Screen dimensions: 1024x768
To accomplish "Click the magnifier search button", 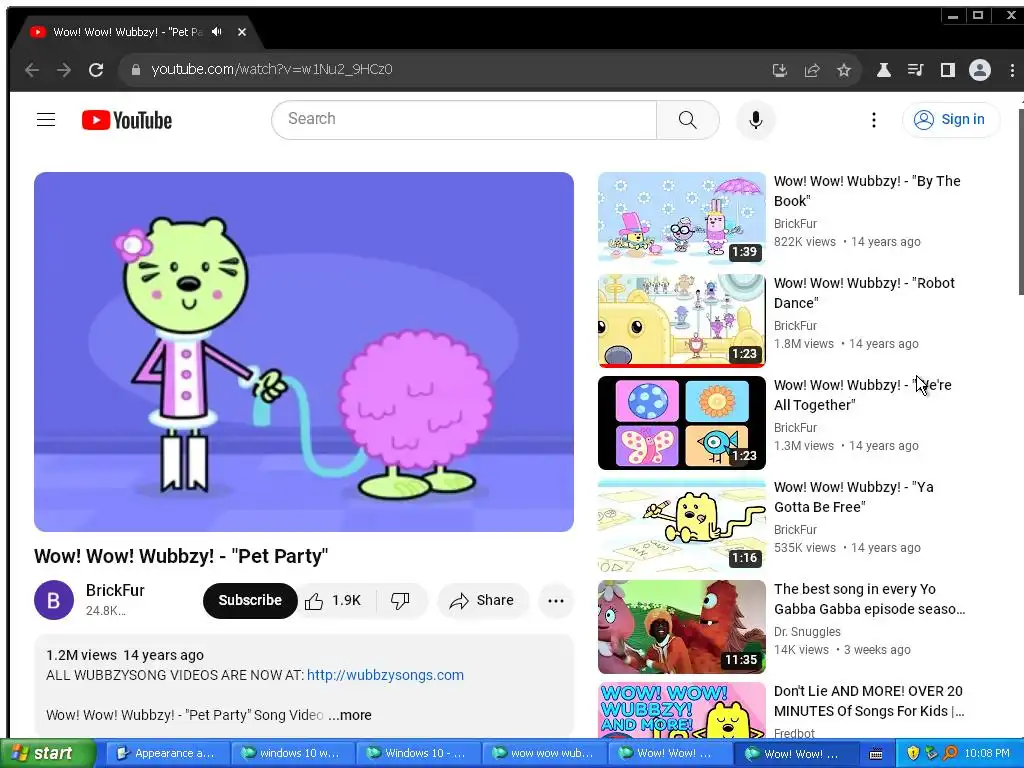I will (688, 120).
